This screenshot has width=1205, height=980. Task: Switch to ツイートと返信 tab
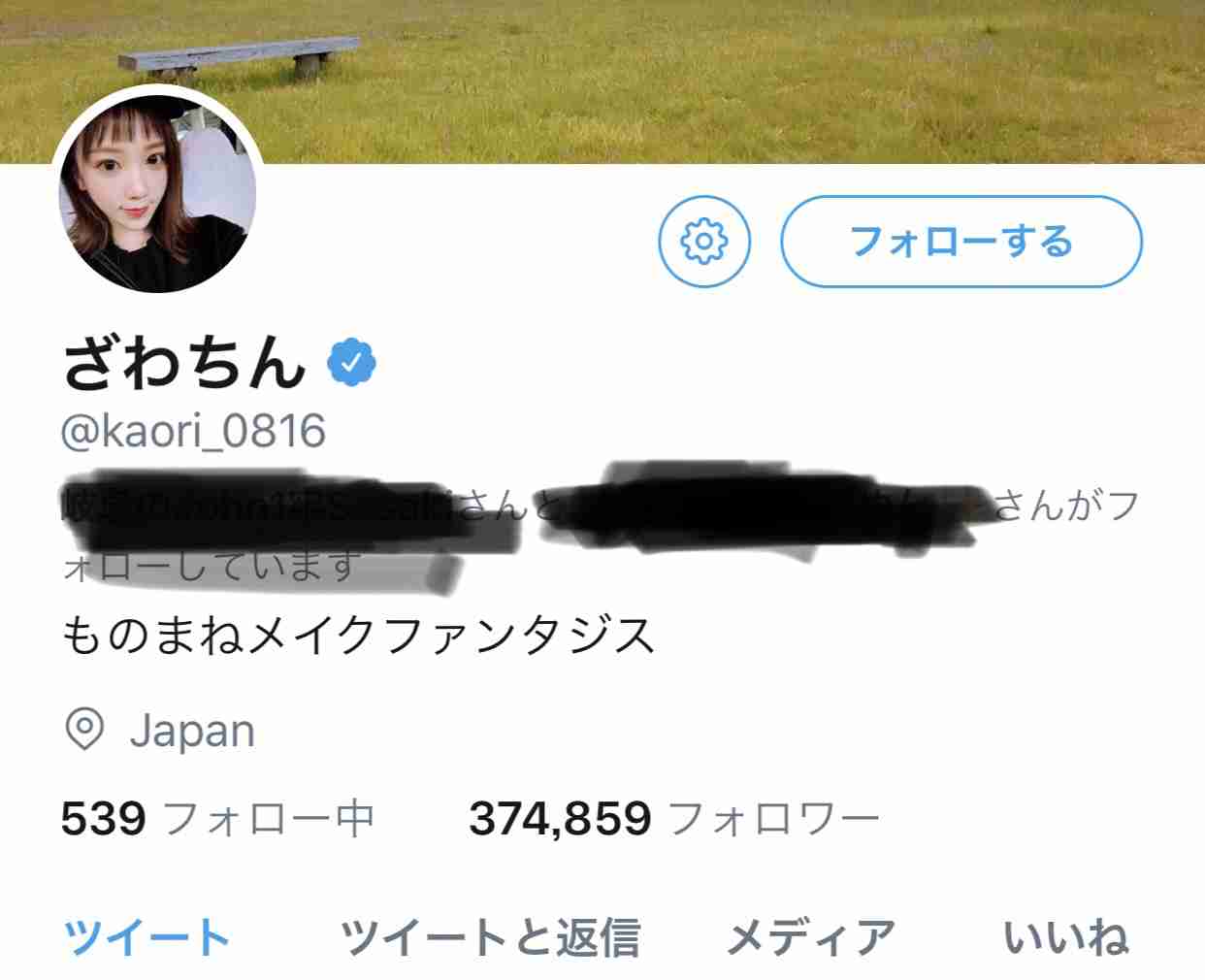click(x=490, y=937)
